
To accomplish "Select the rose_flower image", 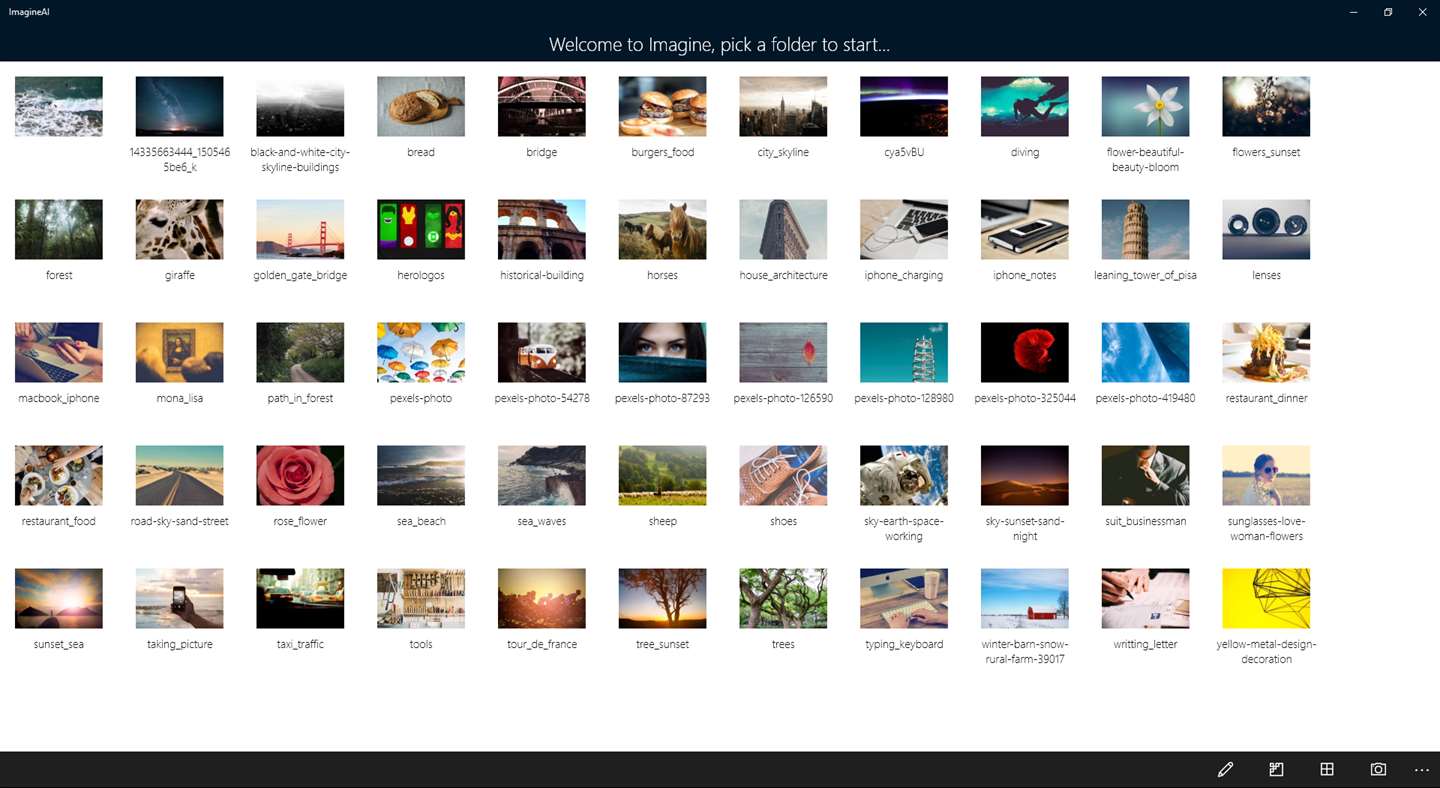I will (300, 475).
